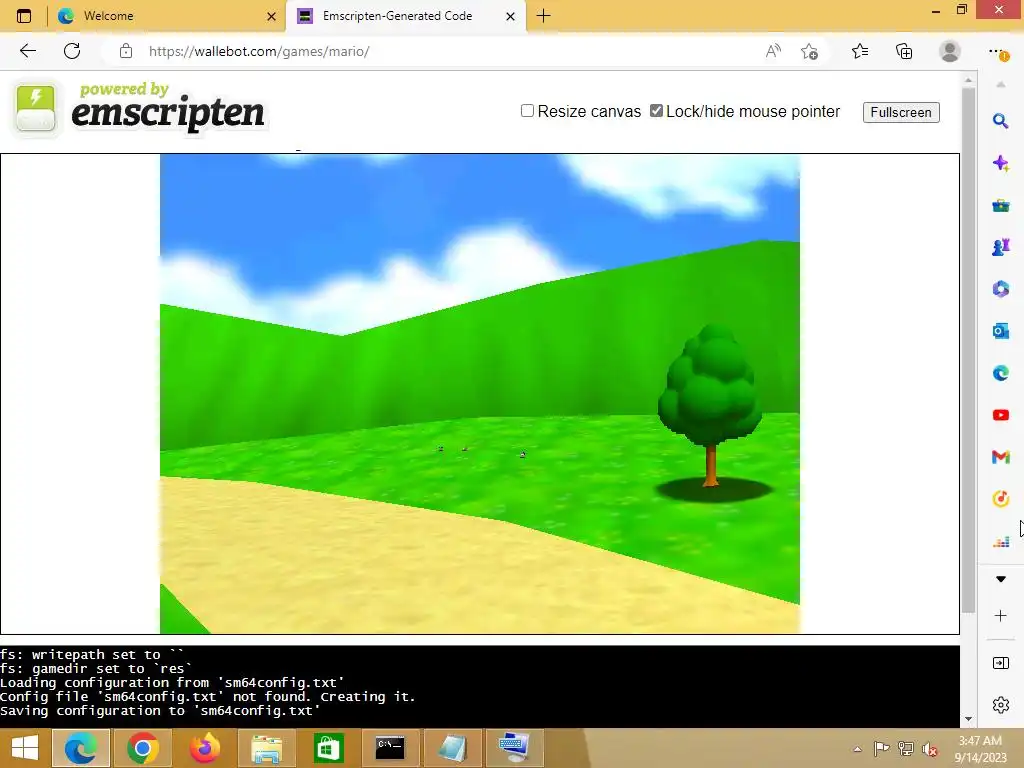This screenshot has width=1024, height=768.
Task: Open the Copilot sparkle sidebar icon
Action: (1000, 163)
